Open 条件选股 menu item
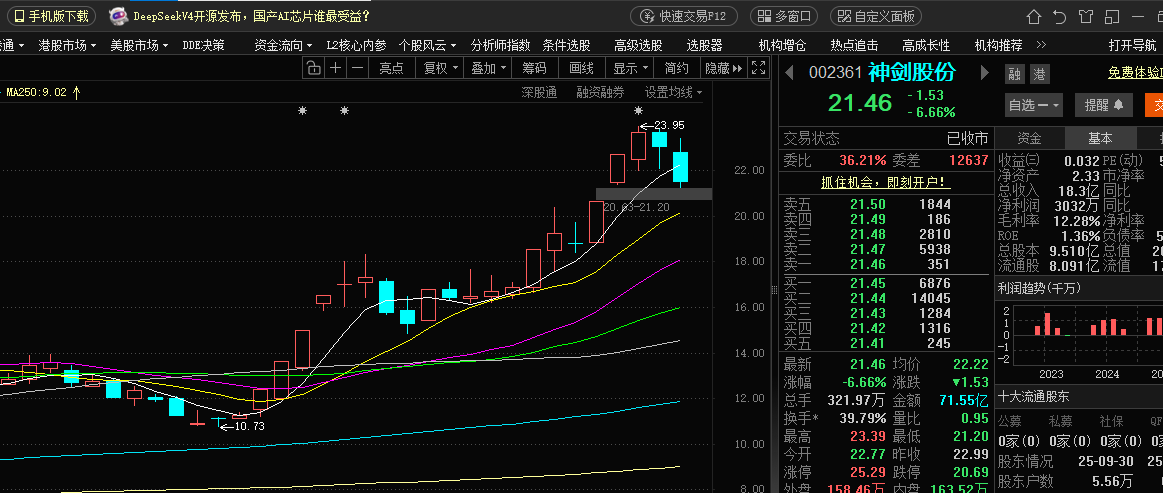The image size is (1163, 493). [567, 45]
